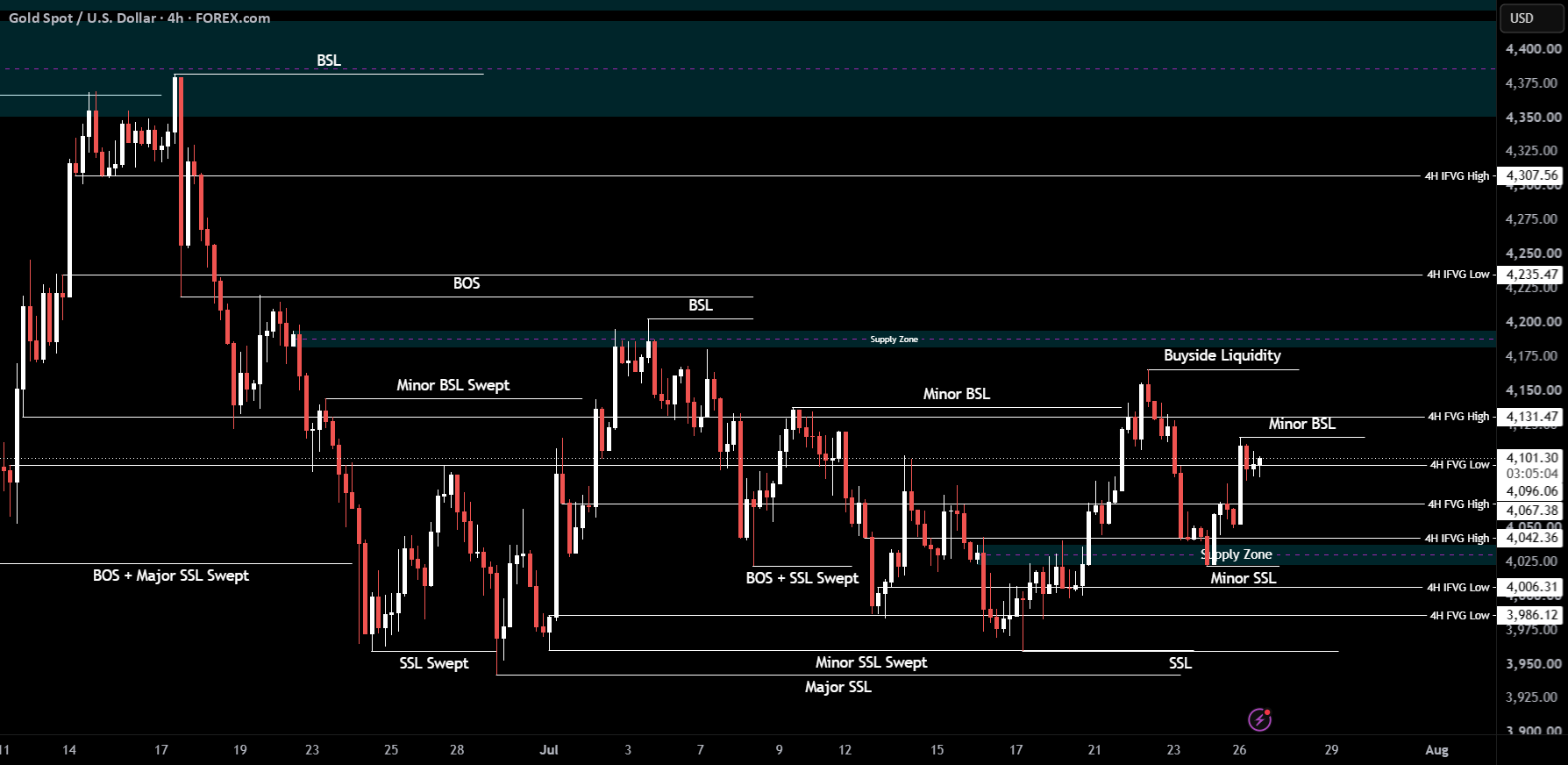Select the 4H IFVG High price label 4,307.56
Image resolution: width=1568 pixels, height=765 pixels.
point(1531,175)
